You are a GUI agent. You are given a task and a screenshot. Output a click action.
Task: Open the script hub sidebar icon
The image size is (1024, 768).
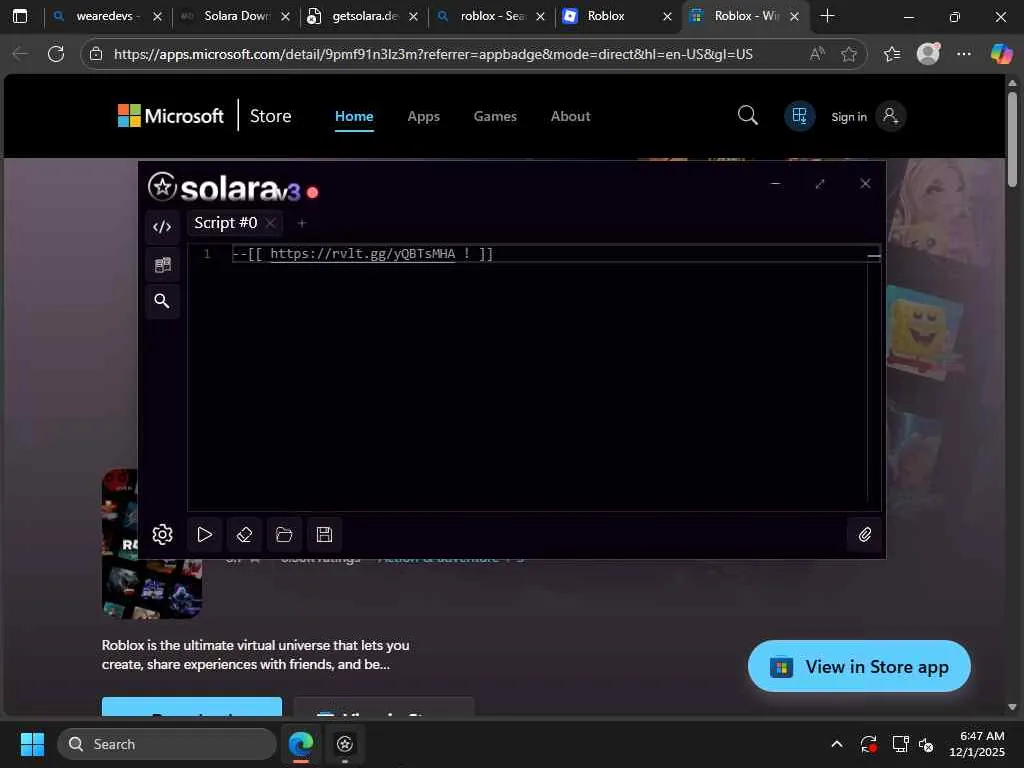[162, 264]
